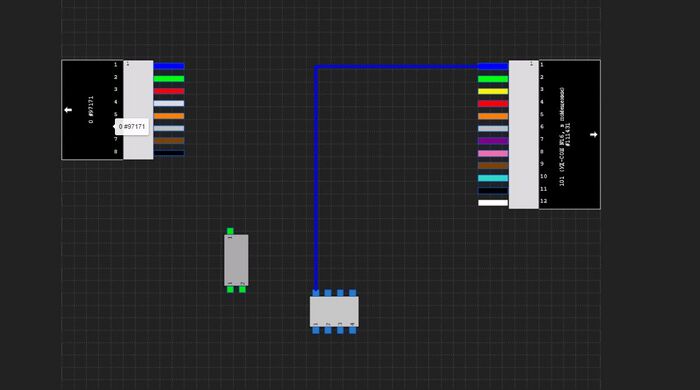Click bottom port 1 of the blue splitter

[x=316, y=330]
